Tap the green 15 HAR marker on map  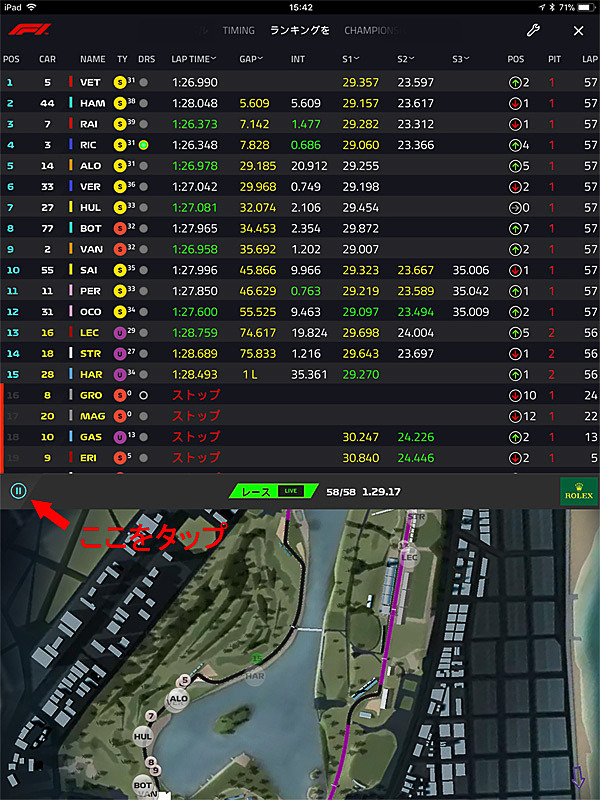pyautogui.click(x=257, y=659)
